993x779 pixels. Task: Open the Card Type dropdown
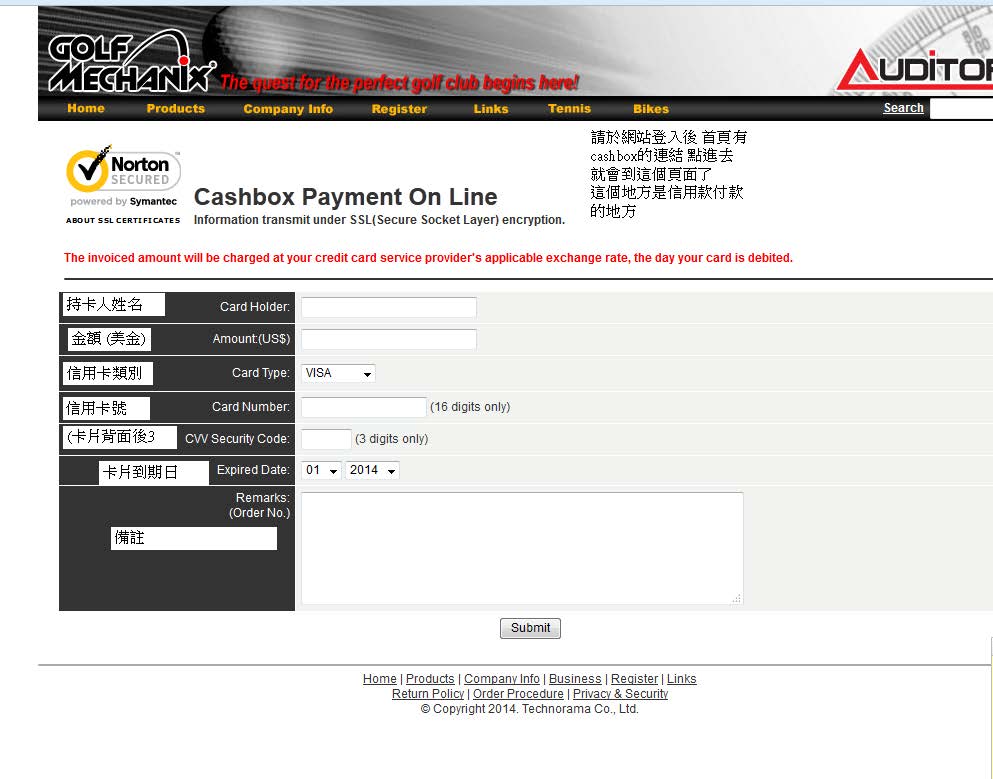coord(338,373)
